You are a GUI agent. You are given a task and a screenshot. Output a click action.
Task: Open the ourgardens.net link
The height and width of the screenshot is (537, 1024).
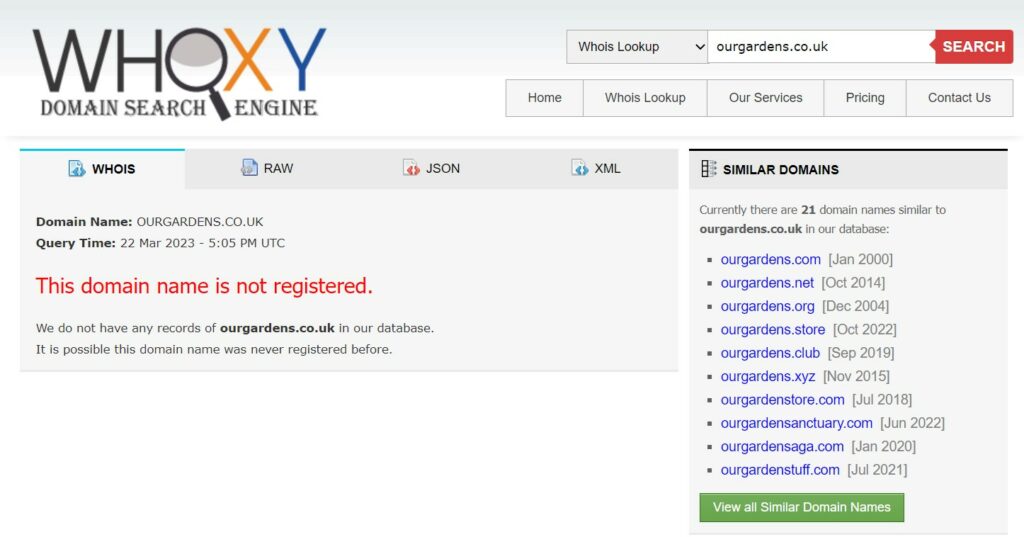767,283
